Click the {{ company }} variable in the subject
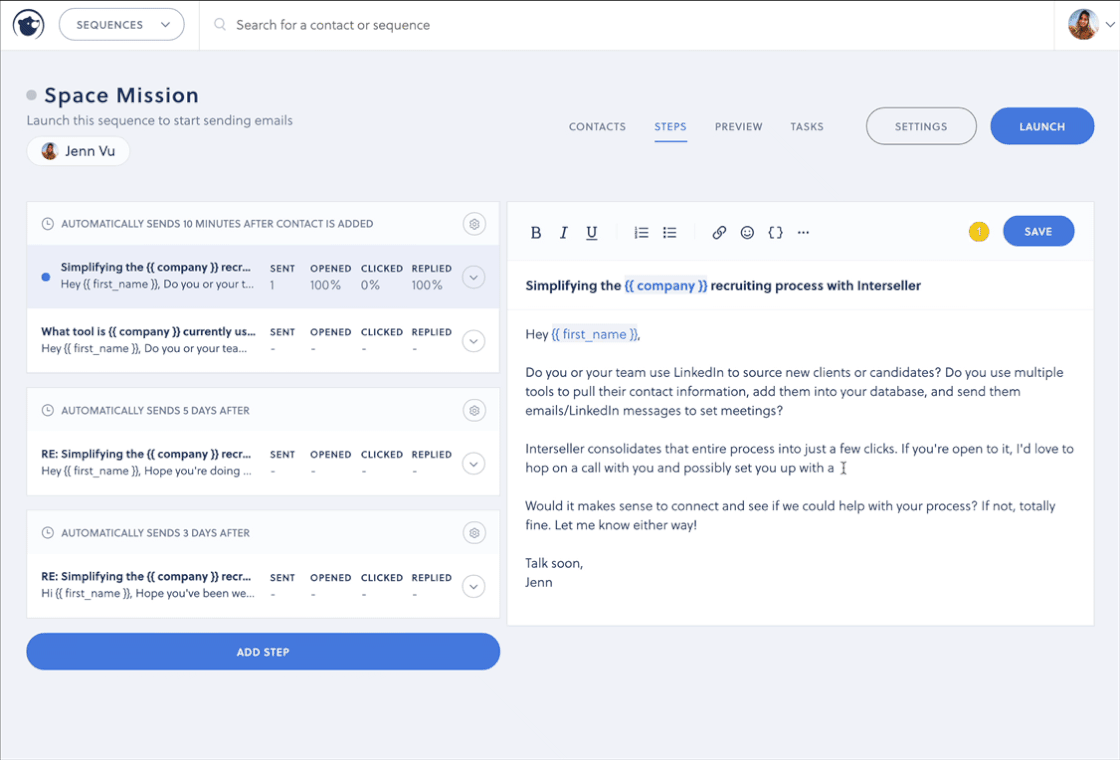The height and width of the screenshot is (760, 1120). point(666,286)
